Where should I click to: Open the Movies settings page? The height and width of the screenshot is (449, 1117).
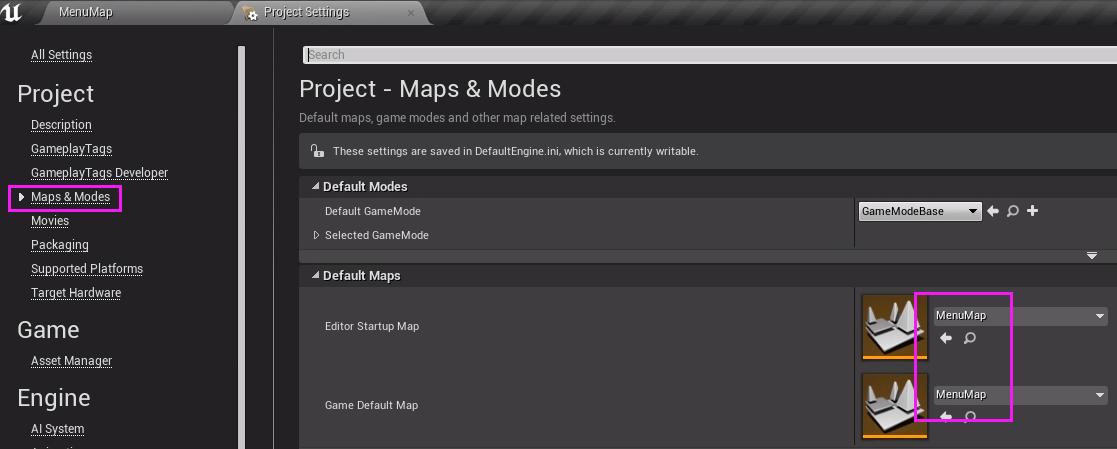[x=50, y=221]
